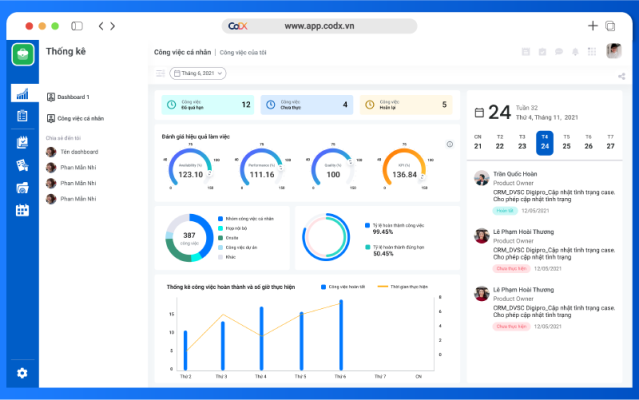Open the chat bubble icon in header
639x400 pixels.
coord(559,52)
